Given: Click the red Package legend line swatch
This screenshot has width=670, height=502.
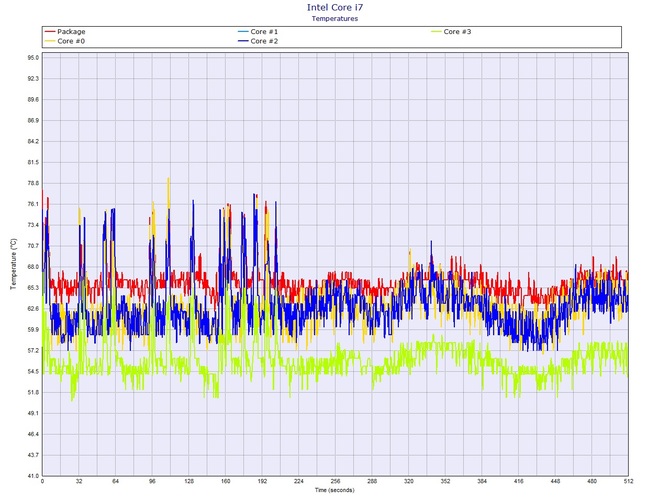Looking at the screenshot, I should [50, 32].
